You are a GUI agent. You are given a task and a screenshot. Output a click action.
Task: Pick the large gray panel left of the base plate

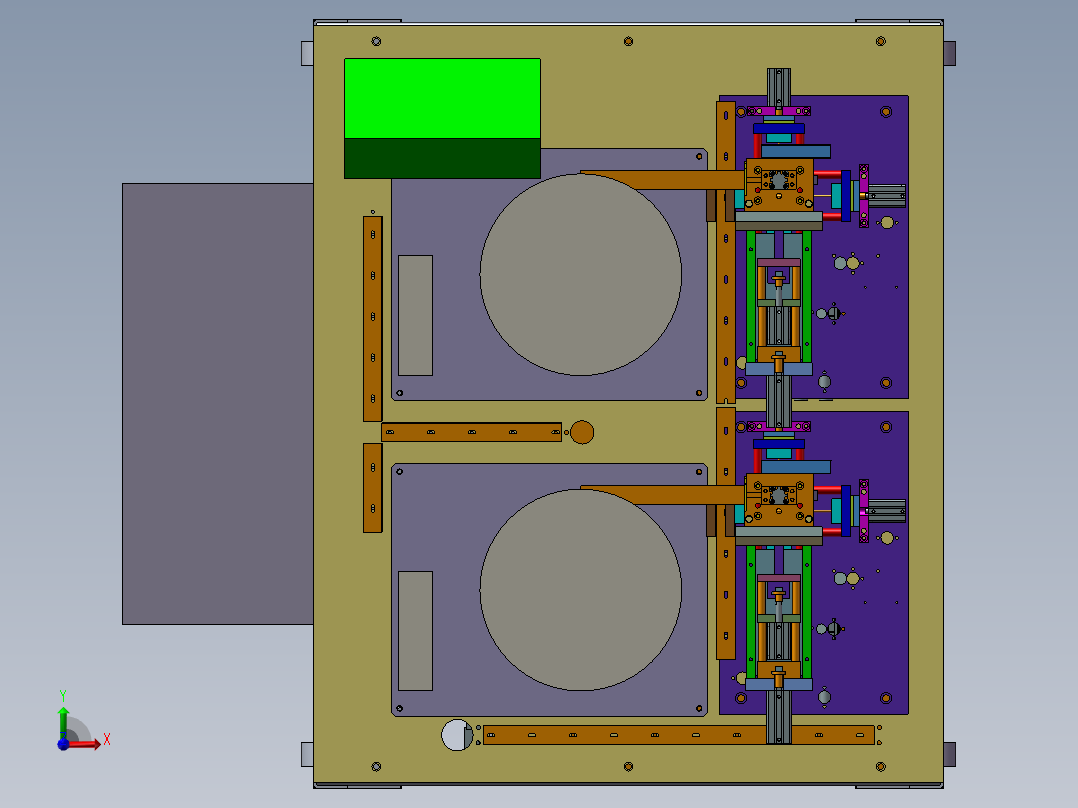pos(218,404)
